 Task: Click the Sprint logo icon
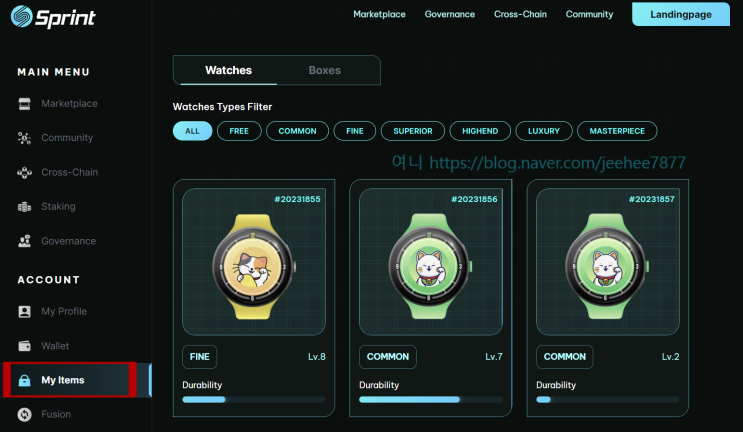click(x=22, y=17)
